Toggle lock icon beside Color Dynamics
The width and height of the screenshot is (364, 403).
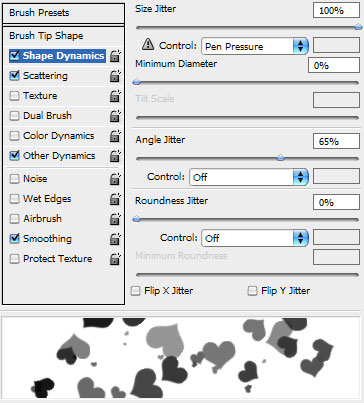click(x=115, y=136)
